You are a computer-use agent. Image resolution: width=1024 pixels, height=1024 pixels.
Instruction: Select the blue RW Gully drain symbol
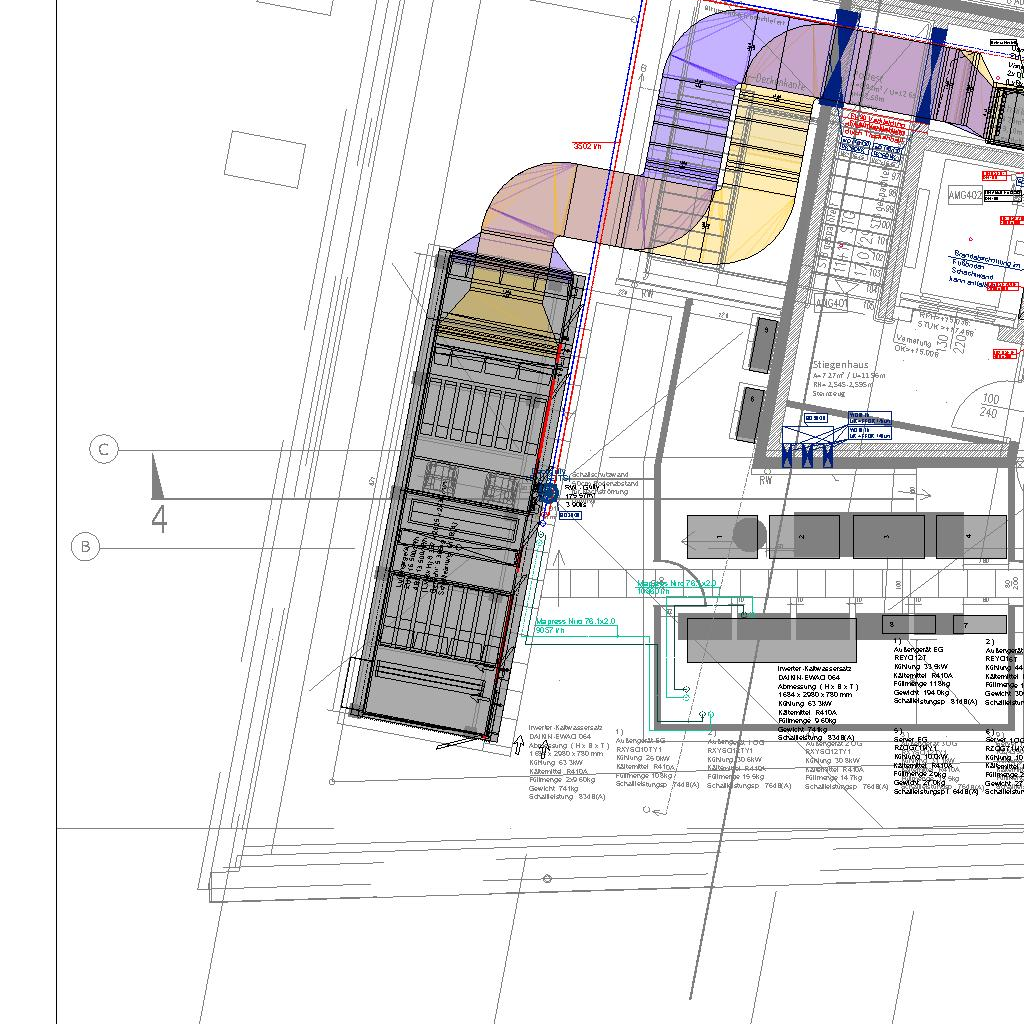pyautogui.click(x=547, y=492)
